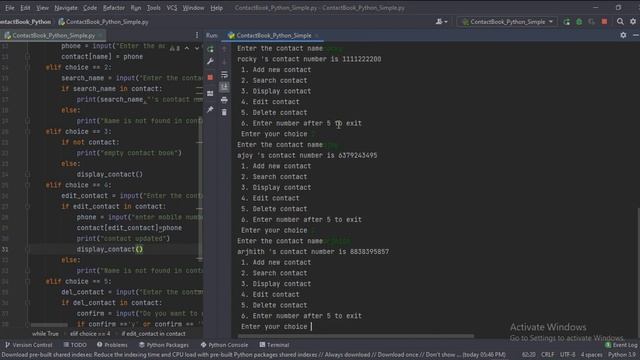Viewport: 640px width, 360px height.
Task: Print the console output
Action: coord(224,100)
